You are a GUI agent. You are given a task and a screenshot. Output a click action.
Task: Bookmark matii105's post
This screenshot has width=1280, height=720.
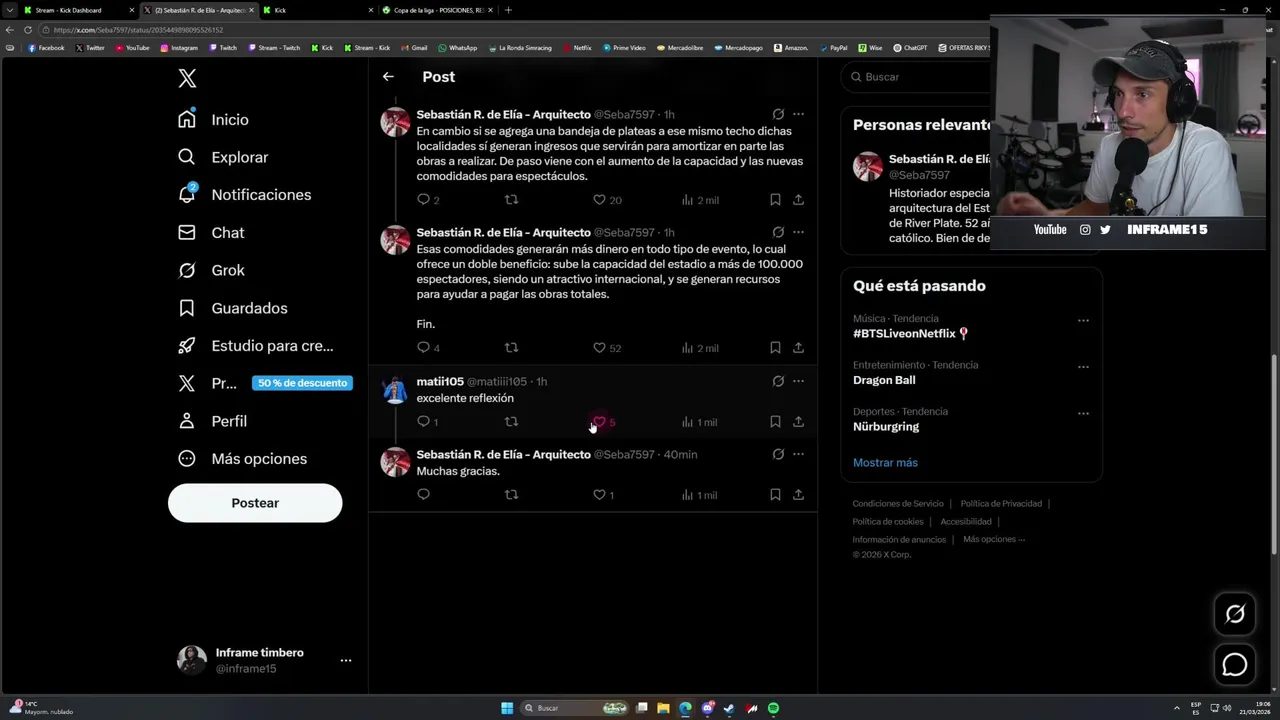(775, 422)
